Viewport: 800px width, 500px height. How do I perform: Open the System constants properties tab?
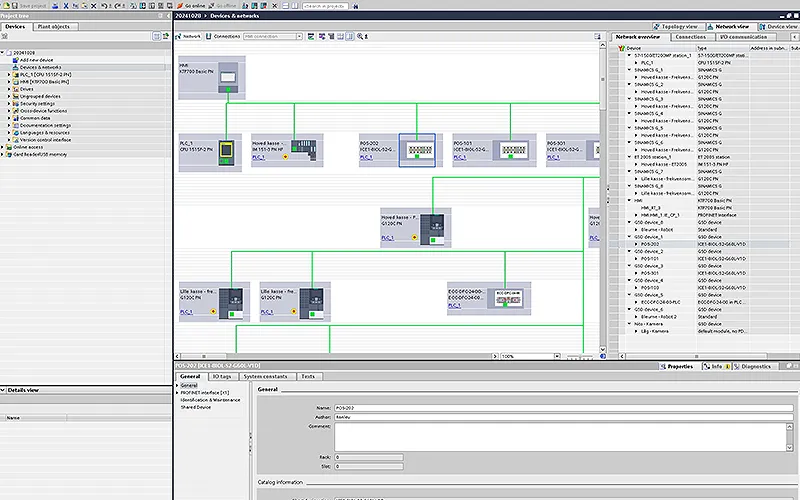[265, 377]
